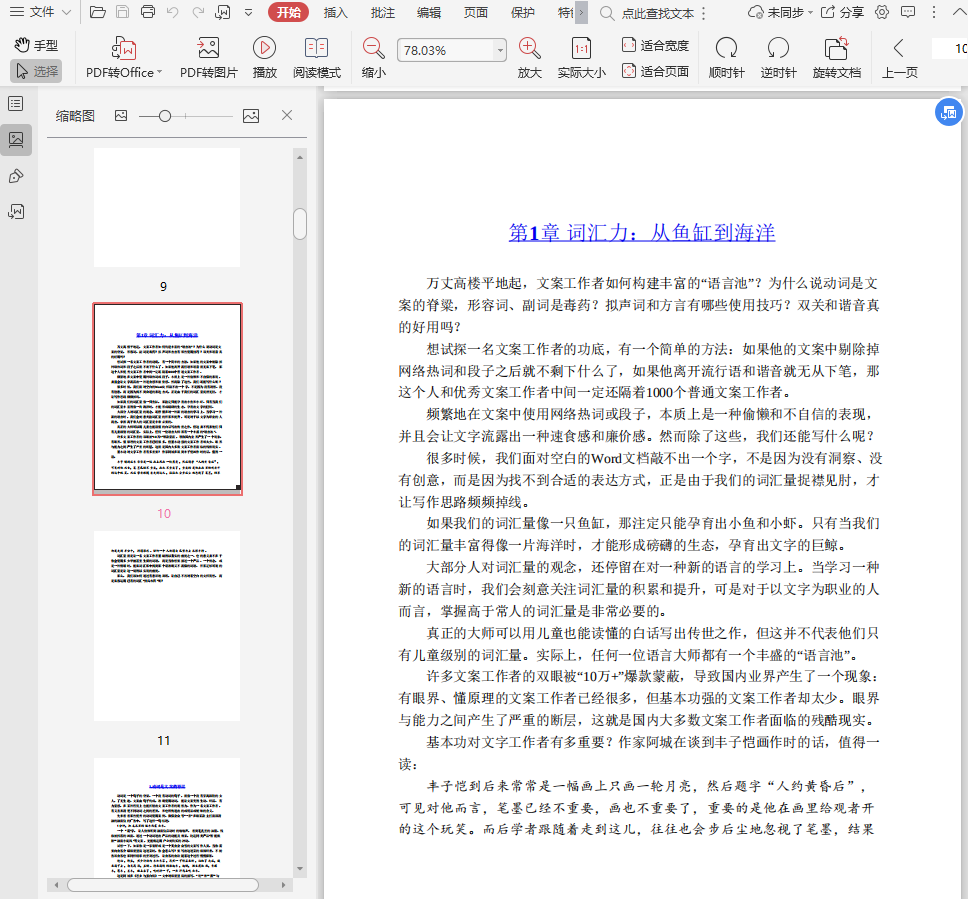Switch to the 批注 tab

[x=382, y=12]
